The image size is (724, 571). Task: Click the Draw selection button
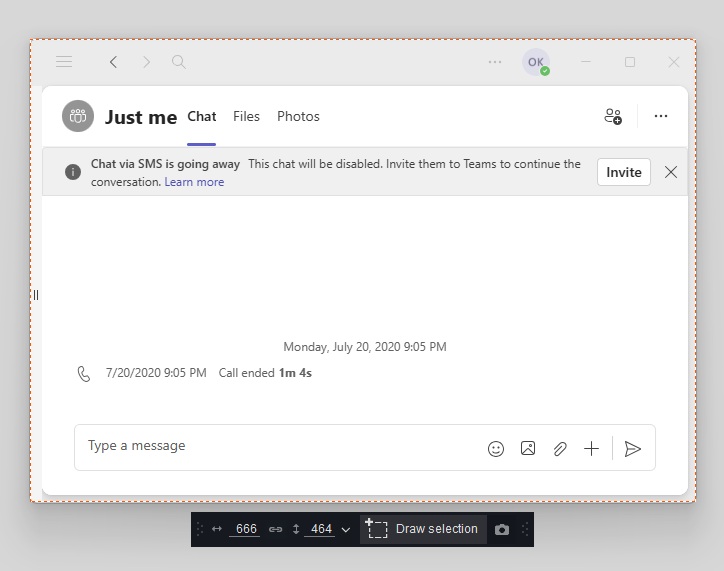point(423,529)
